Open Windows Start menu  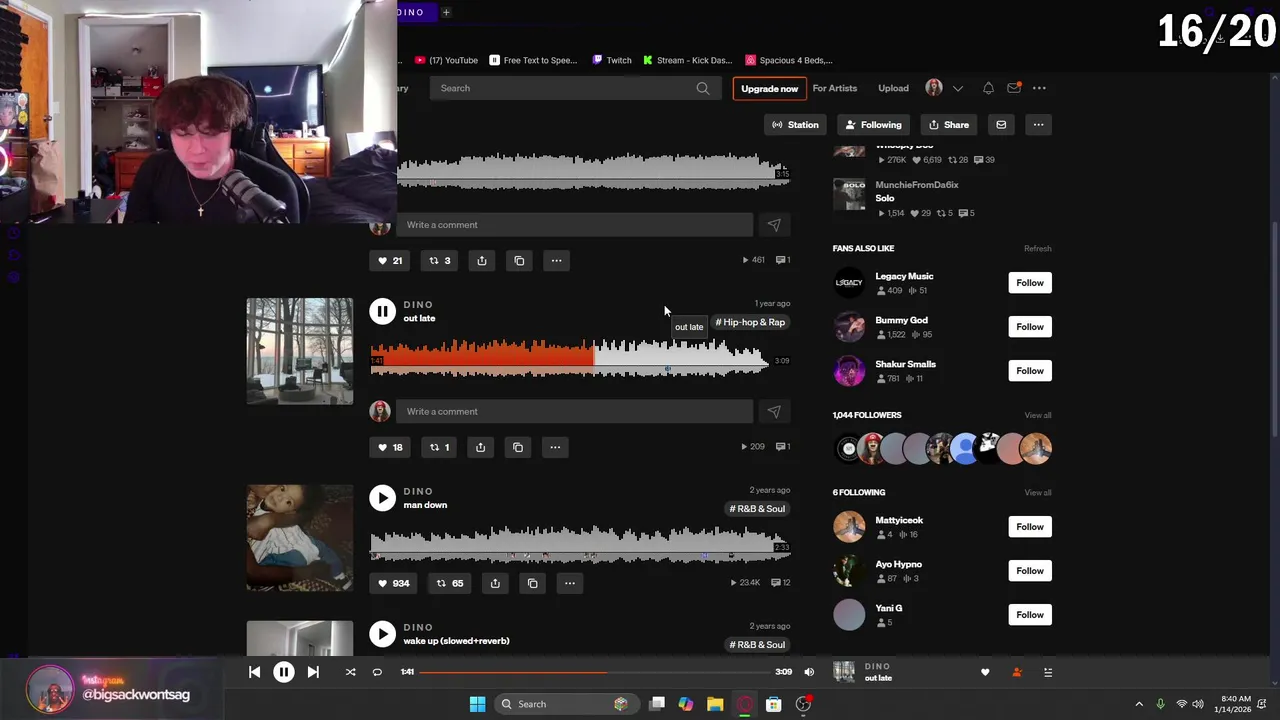[477, 704]
